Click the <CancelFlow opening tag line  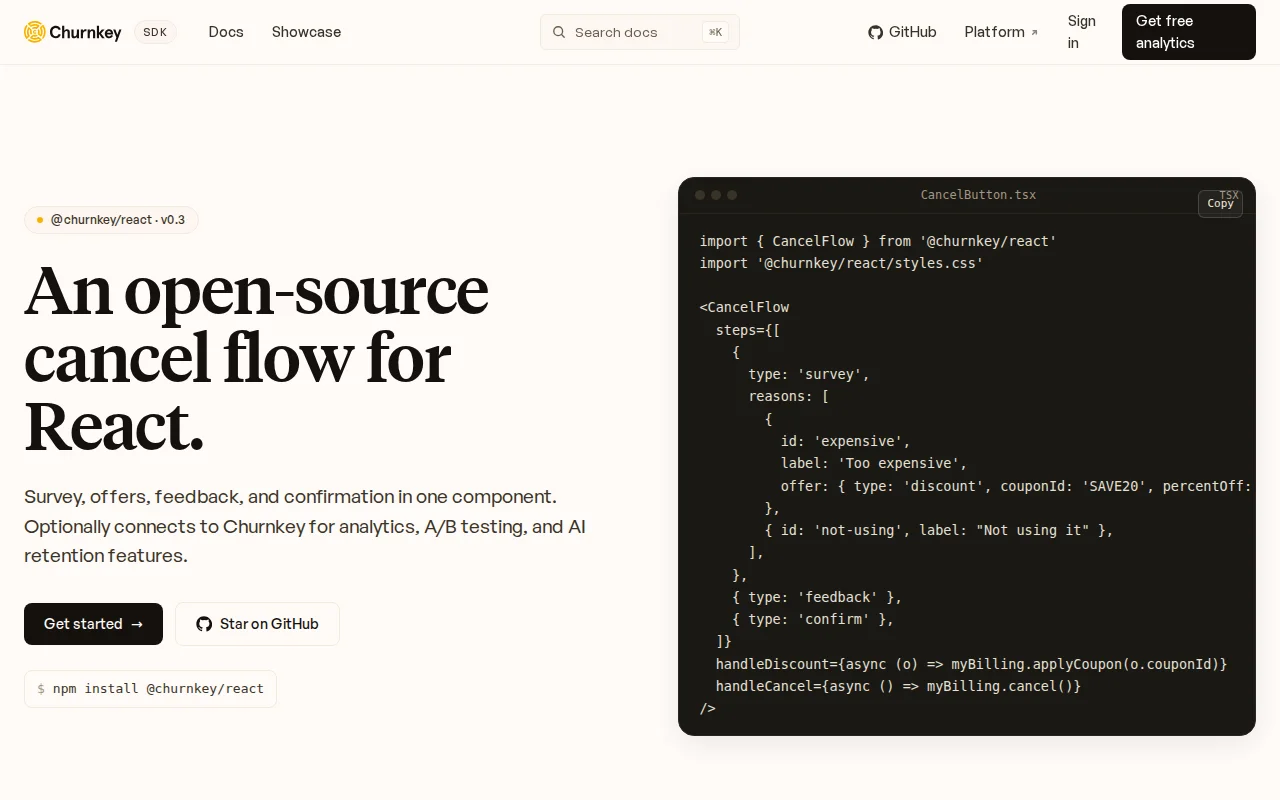744,307
